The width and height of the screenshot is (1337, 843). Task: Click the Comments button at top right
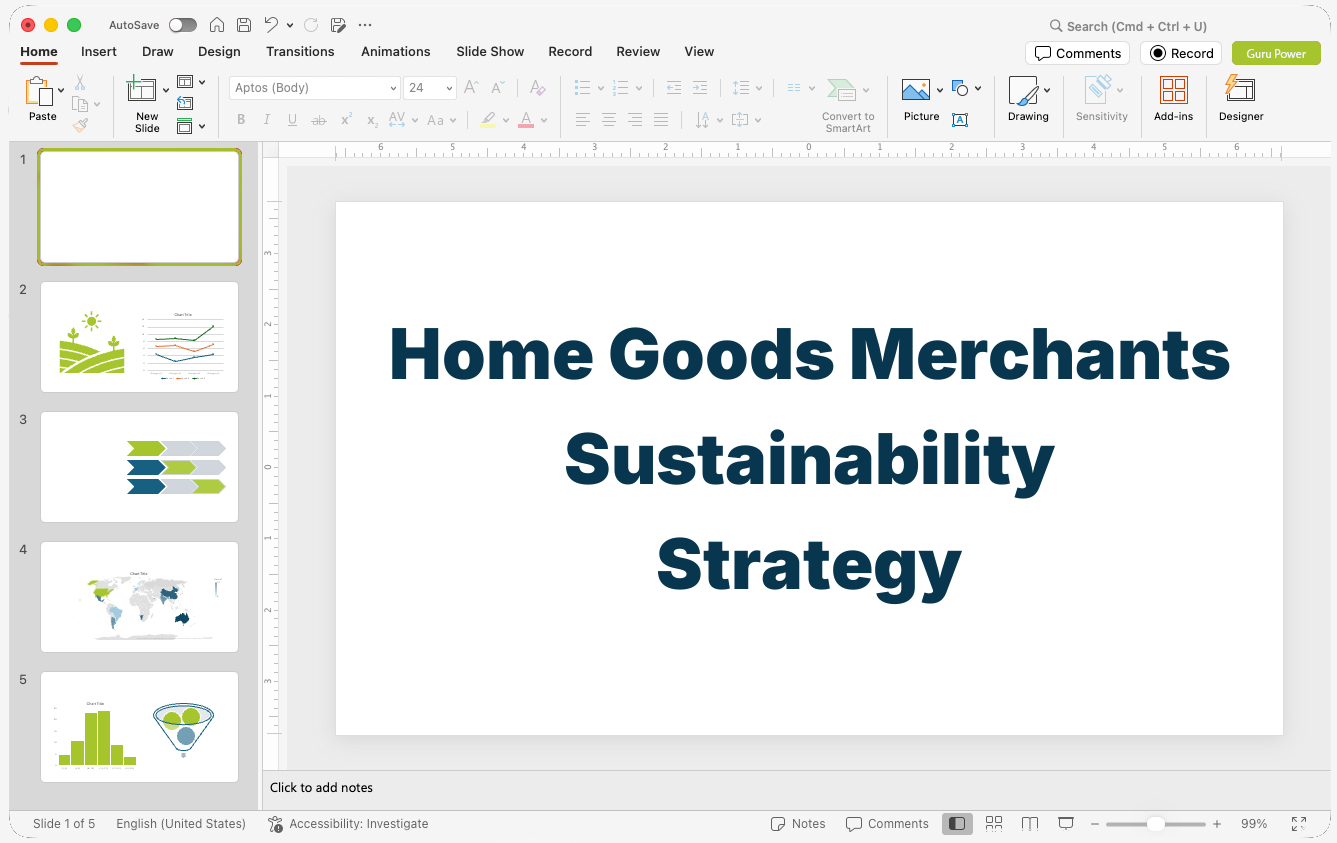[x=1078, y=53]
